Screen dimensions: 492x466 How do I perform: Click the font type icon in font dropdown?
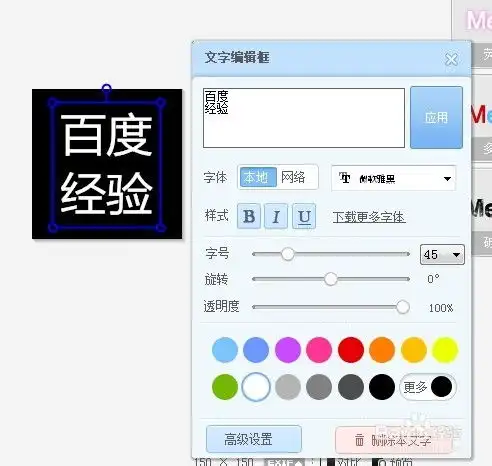(344, 178)
